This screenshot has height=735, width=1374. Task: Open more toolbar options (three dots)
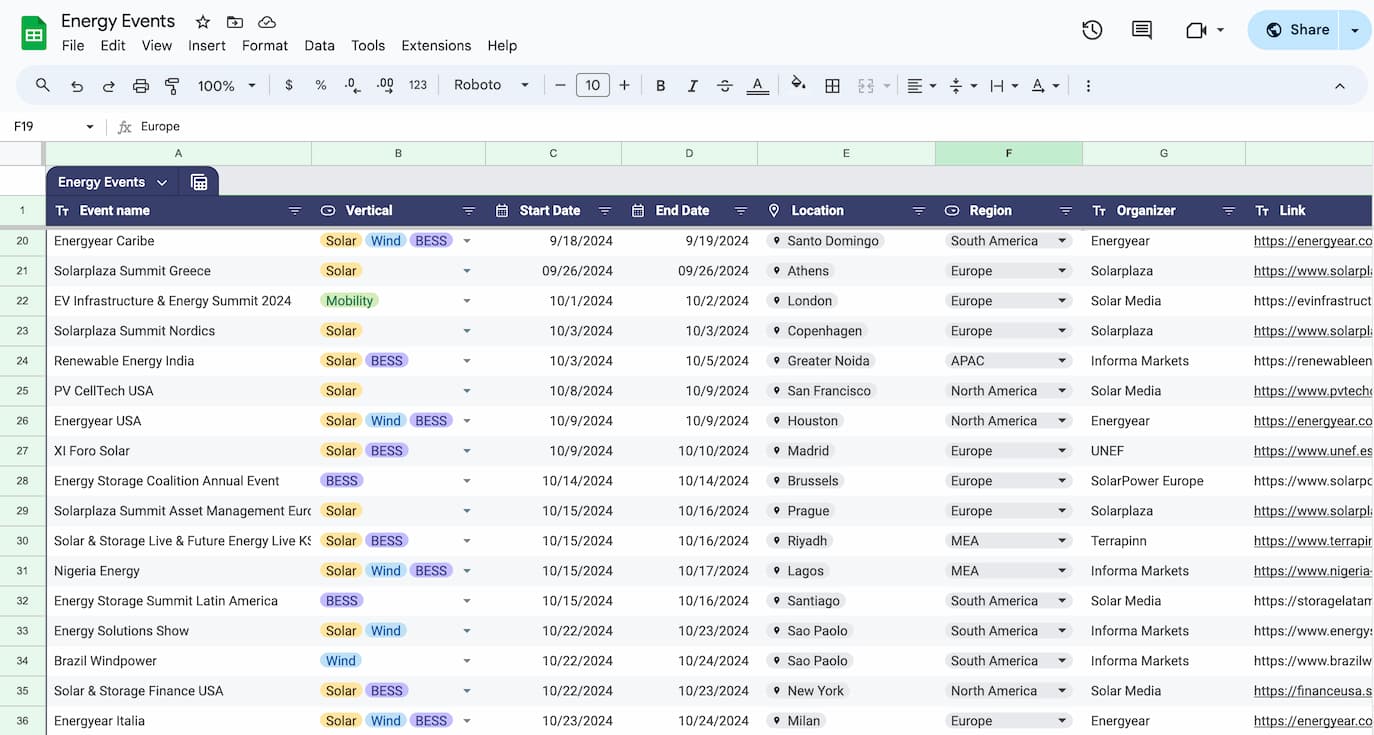tap(1088, 86)
